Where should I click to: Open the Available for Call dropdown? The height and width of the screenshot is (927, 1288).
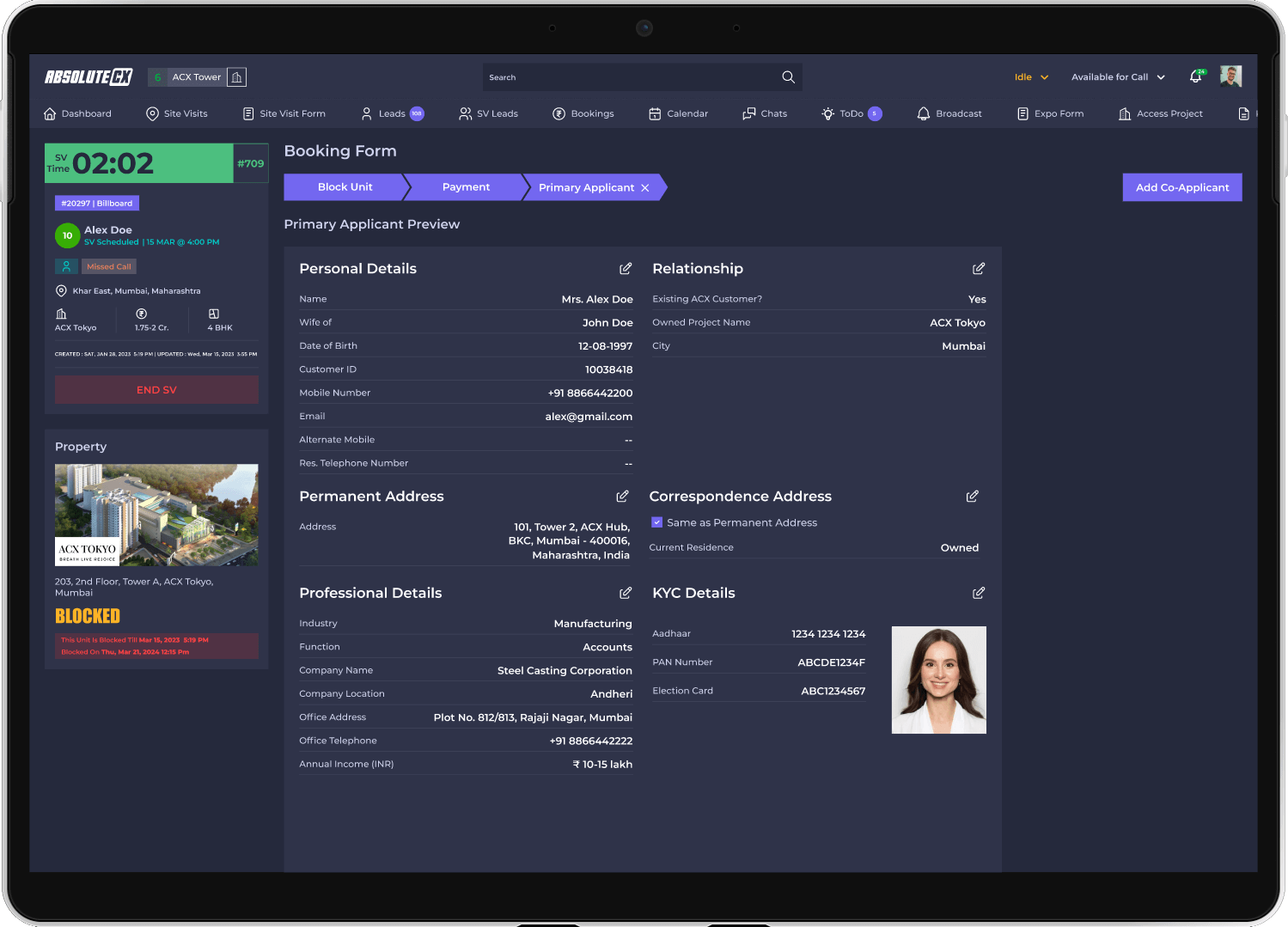click(1118, 77)
